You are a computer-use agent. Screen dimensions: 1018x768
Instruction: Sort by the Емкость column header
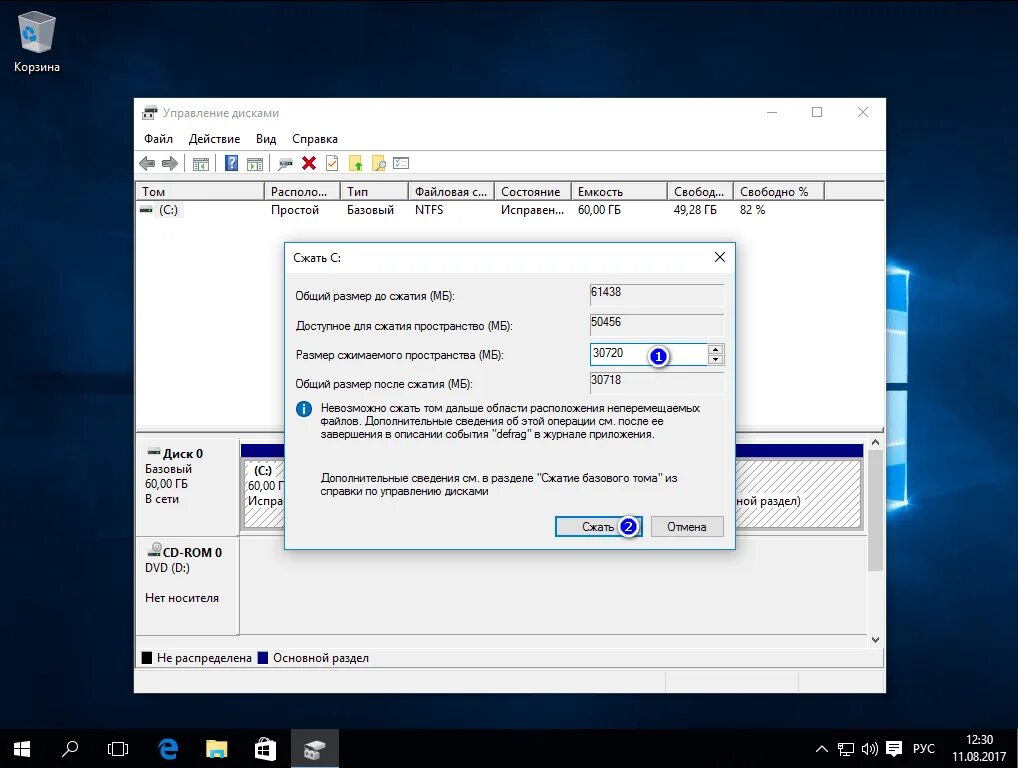[619, 192]
